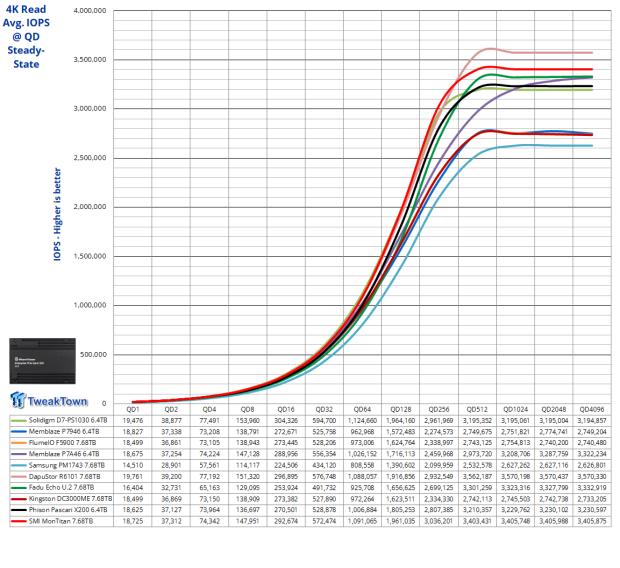The width and height of the screenshot is (620, 568).
Task: Click SMI MonTitan's QD4096 value 3,405,875
Action: click(592, 521)
